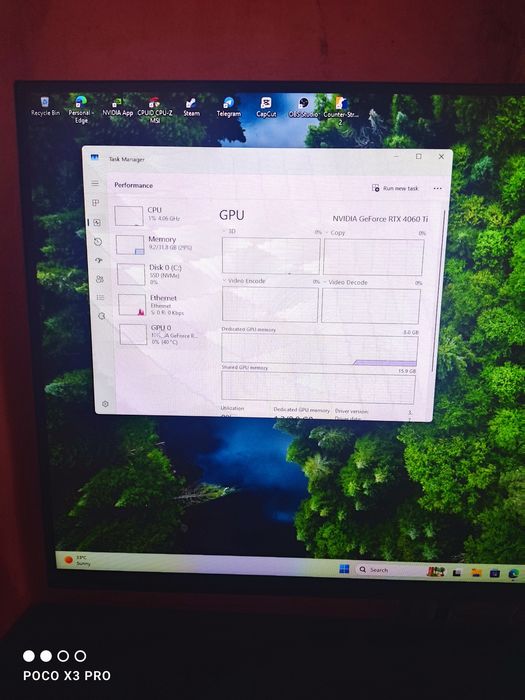Click the Task Manager title bar icon
Screen dimensions: 525x700
point(95,157)
